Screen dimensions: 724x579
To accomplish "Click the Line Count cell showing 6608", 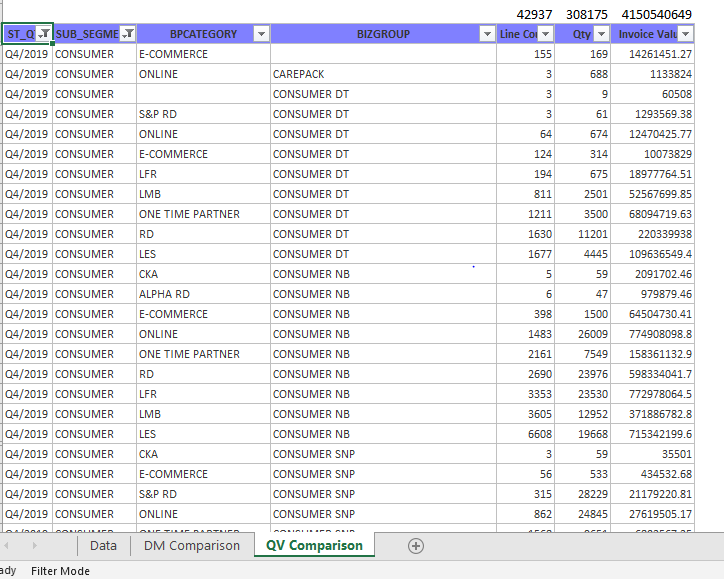I will click(526, 434).
